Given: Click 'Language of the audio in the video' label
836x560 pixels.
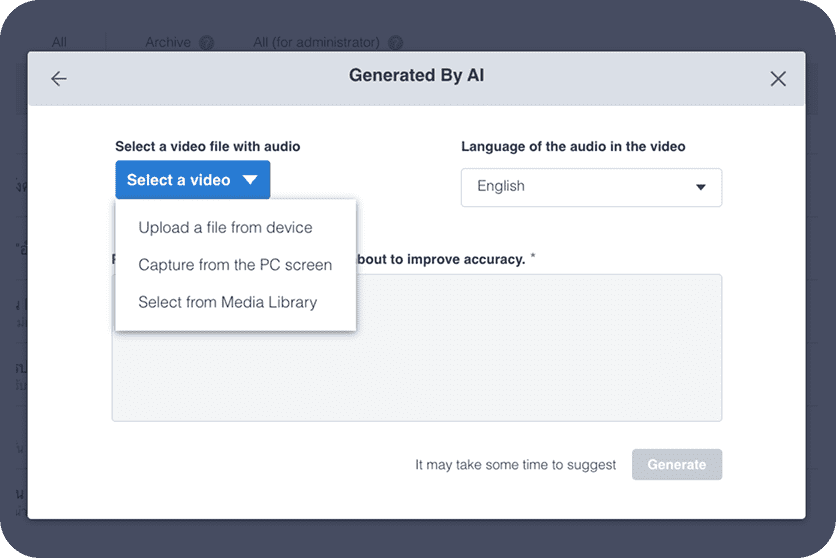Looking at the screenshot, I should pos(573,147).
